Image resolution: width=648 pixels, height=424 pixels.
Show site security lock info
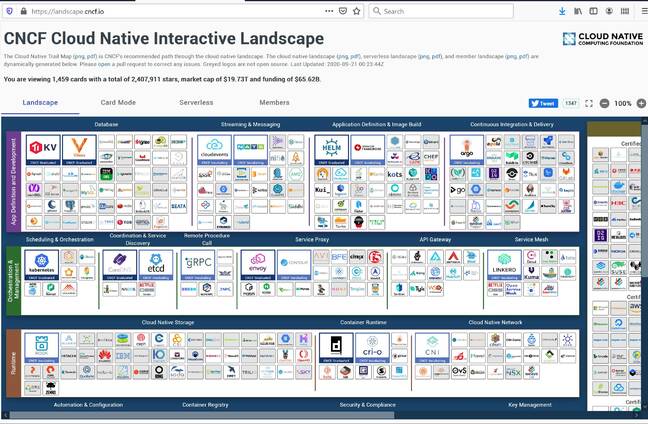point(24,11)
